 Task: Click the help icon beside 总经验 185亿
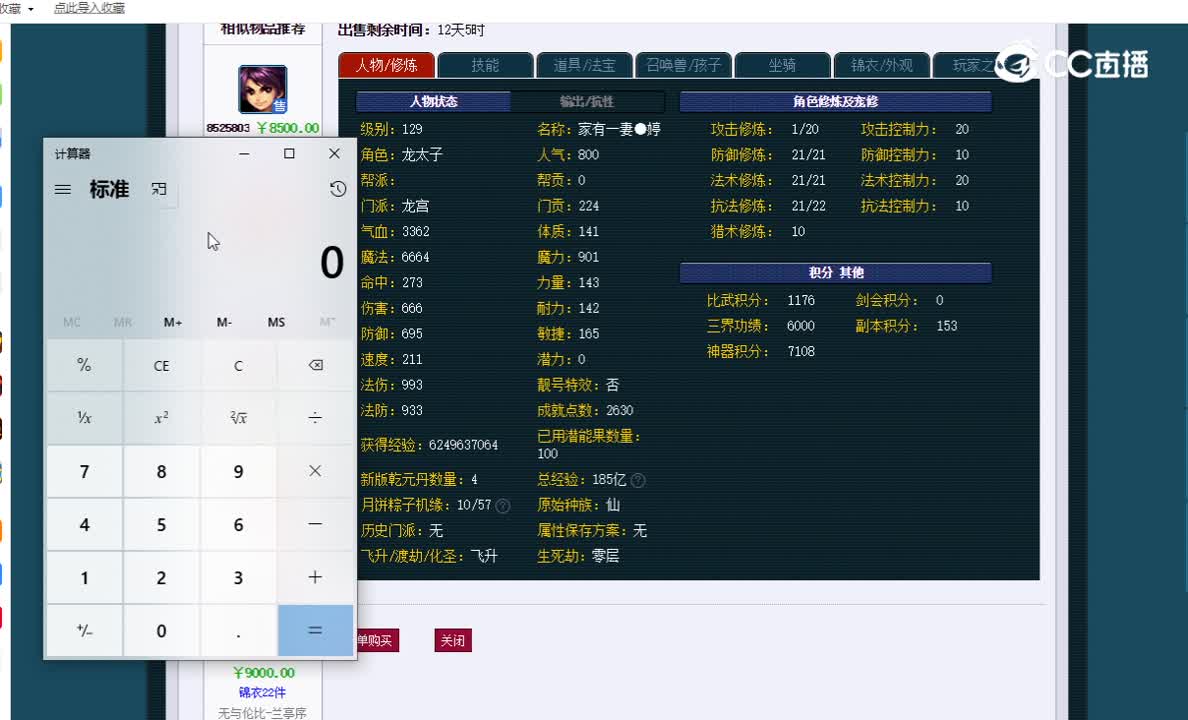click(638, 480)
